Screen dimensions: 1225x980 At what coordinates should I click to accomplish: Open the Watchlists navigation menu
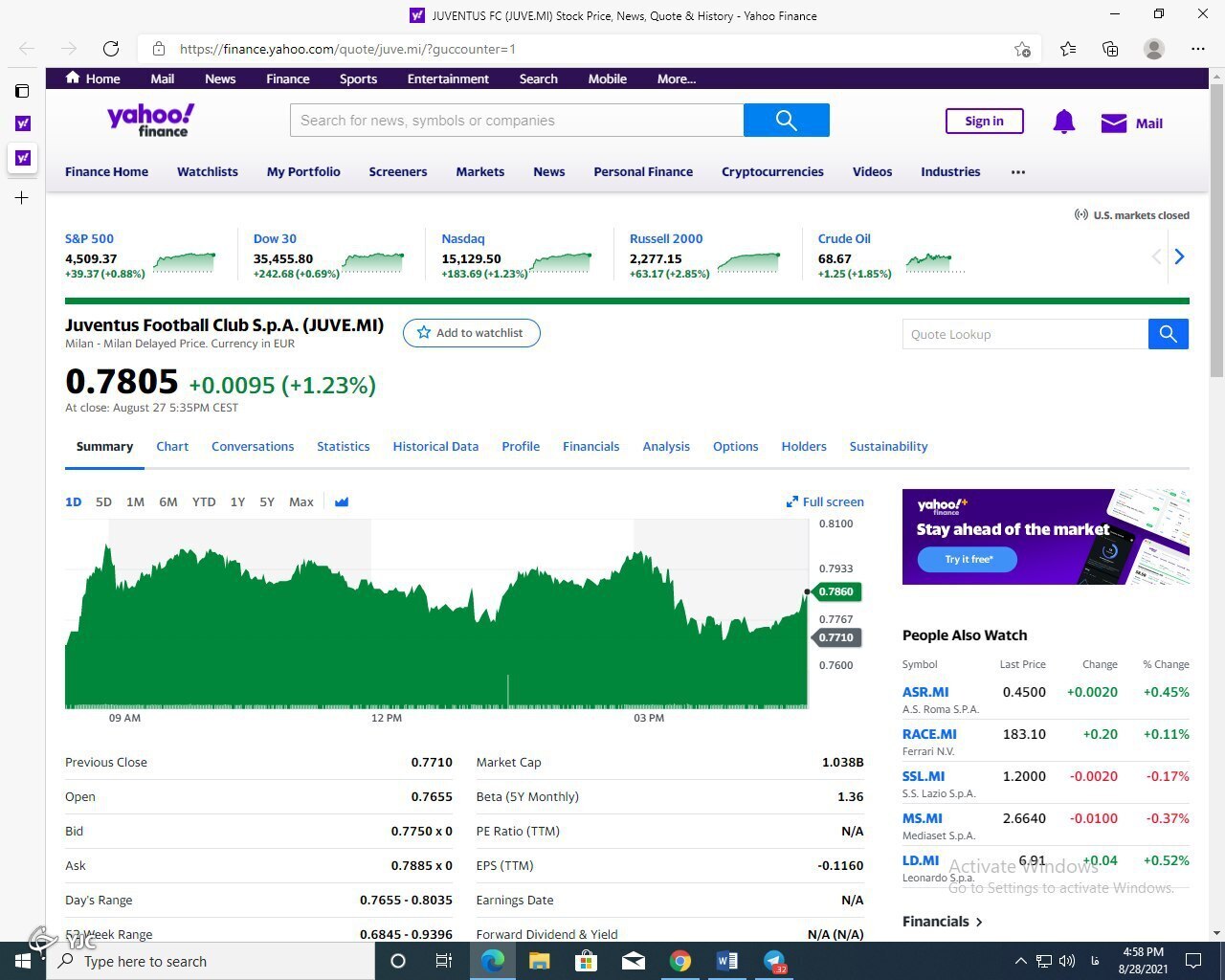pyautogui.click(x=208, y=171)
